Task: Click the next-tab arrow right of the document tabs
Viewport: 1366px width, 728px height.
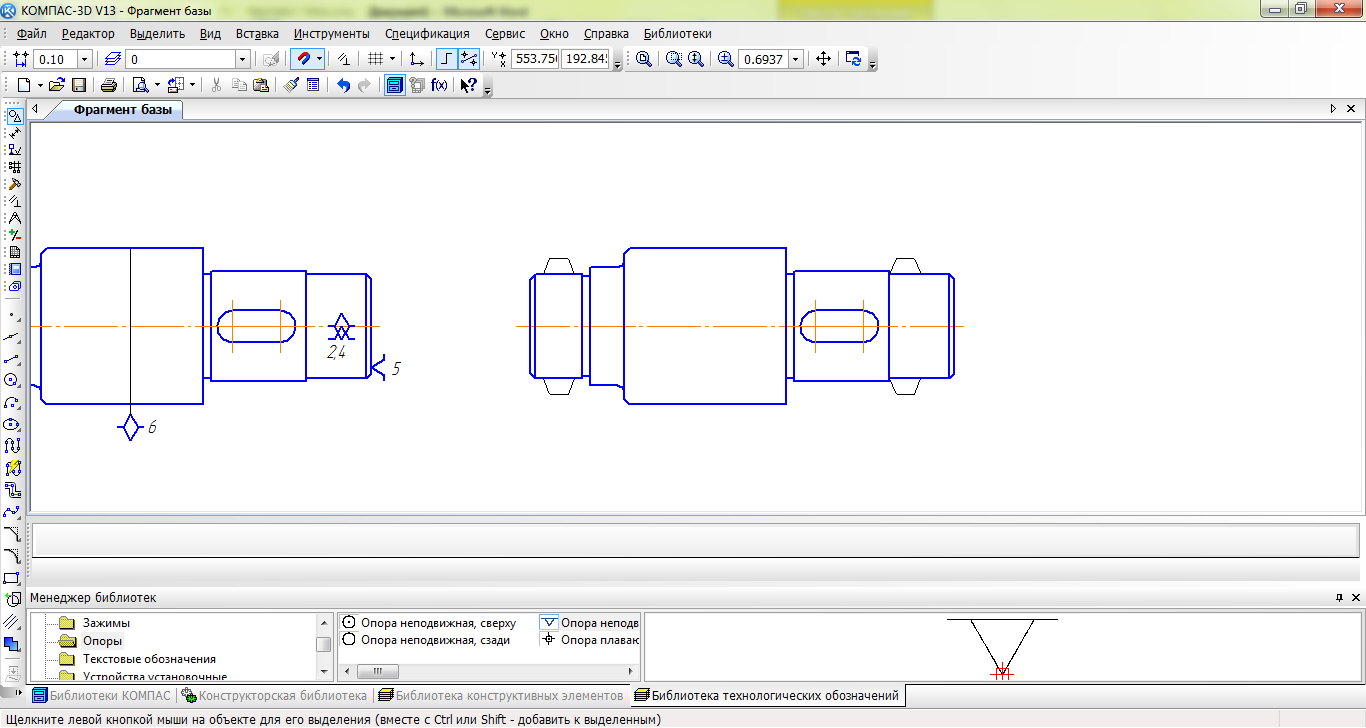Action: pyautogui.click(x=1333, y=108)
